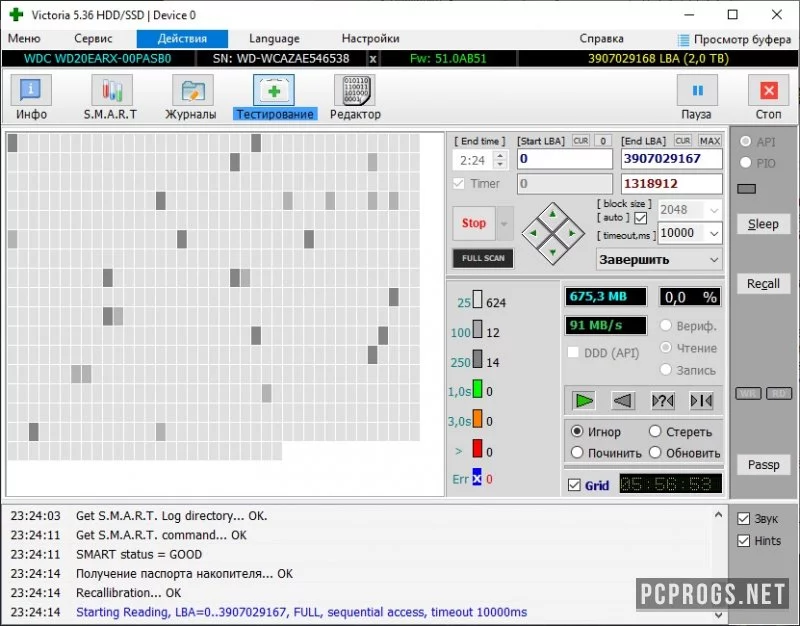Click the 0 button beside Start LBA
The height and width of the screenshot is (626, 800).
click(x=603, y=141)
